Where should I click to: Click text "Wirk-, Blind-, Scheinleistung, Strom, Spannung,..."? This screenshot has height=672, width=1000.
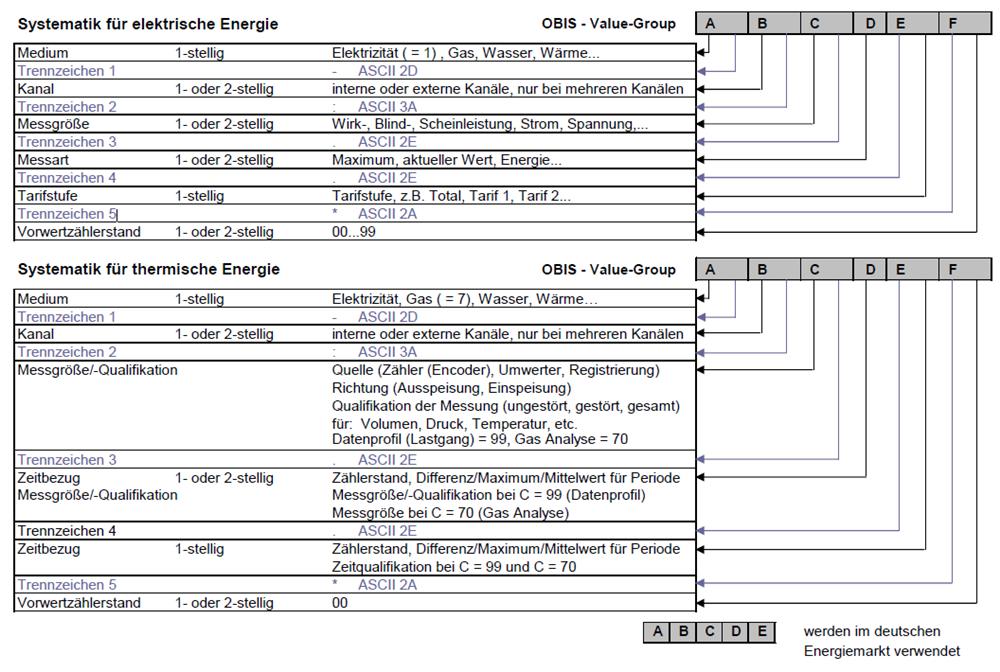490,124
